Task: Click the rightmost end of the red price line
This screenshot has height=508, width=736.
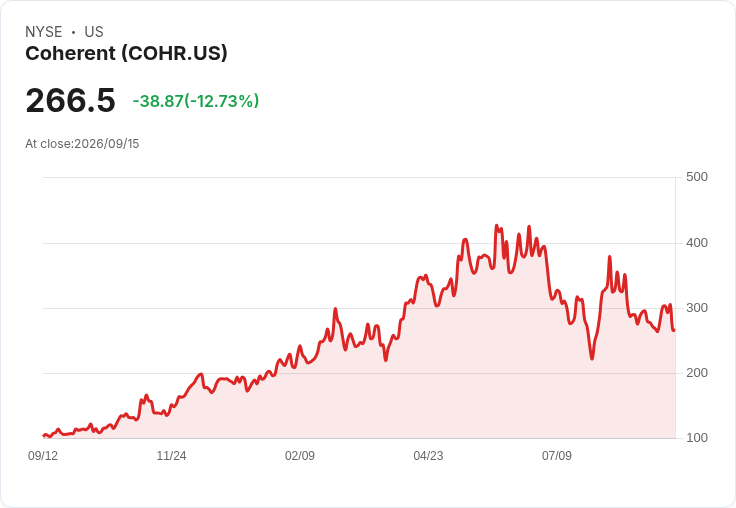Action: (x=674, y=330)
